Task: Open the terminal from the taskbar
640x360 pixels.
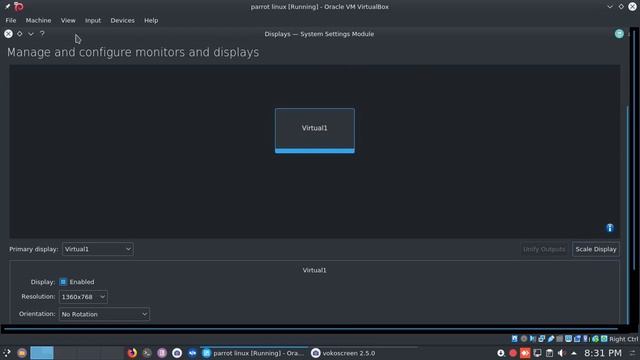Action: point(147,353)
